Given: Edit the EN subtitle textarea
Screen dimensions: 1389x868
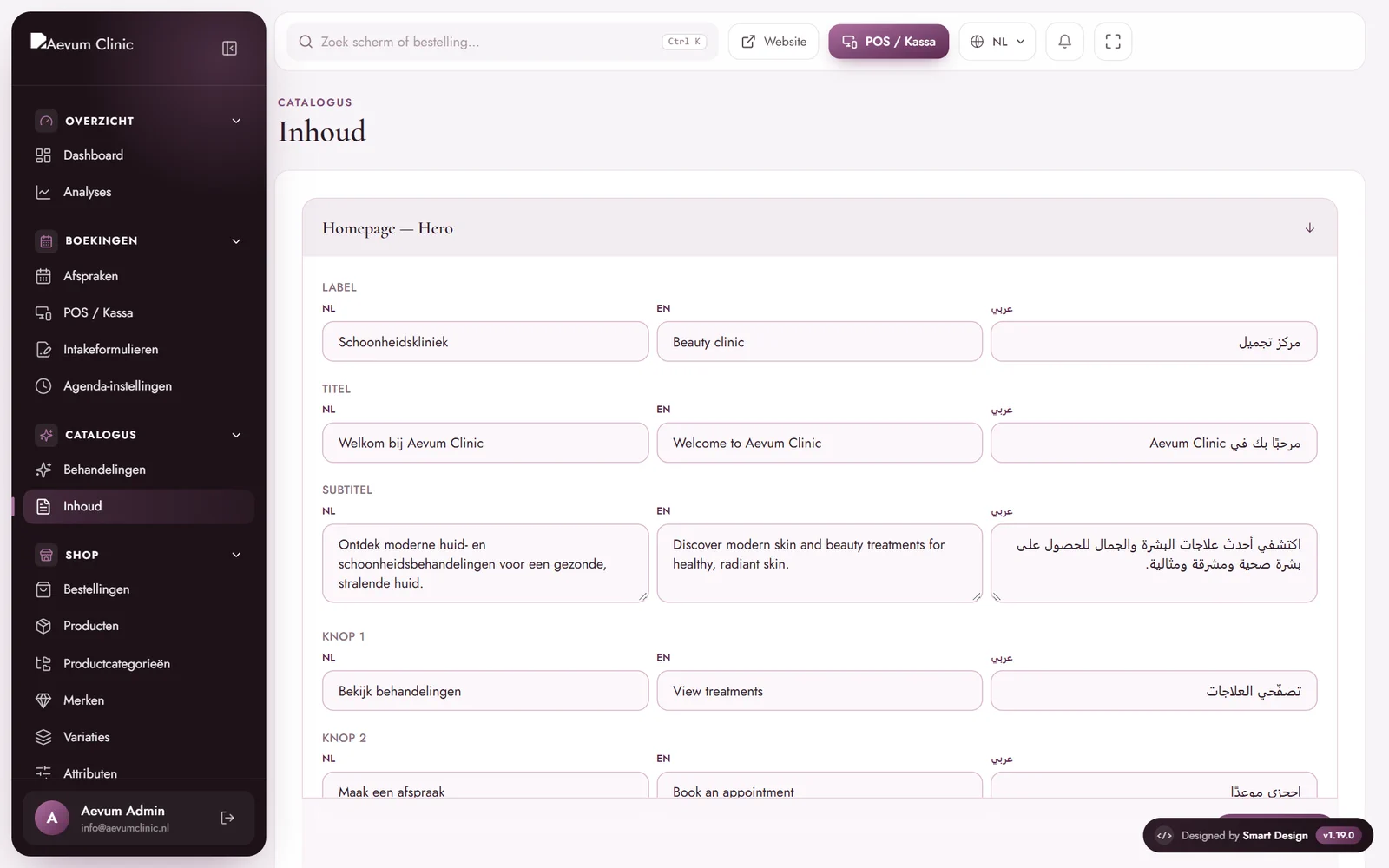Looking at the screenshot, I should click(820, 563).
